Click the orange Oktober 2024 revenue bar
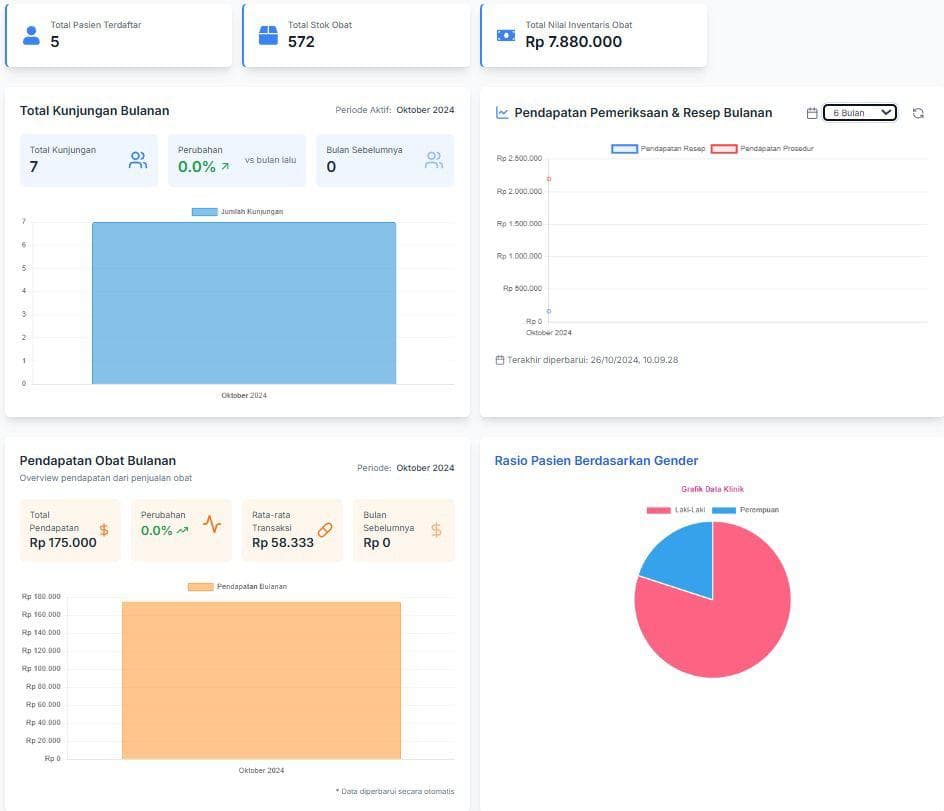 (261, 680)
